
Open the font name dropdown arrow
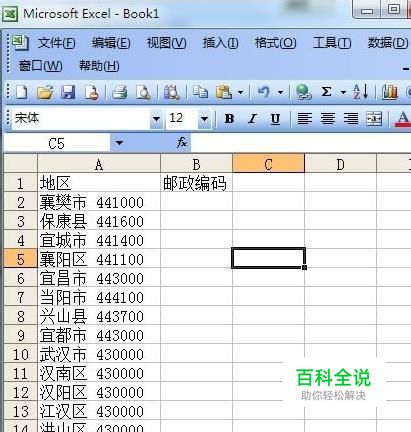156,119
